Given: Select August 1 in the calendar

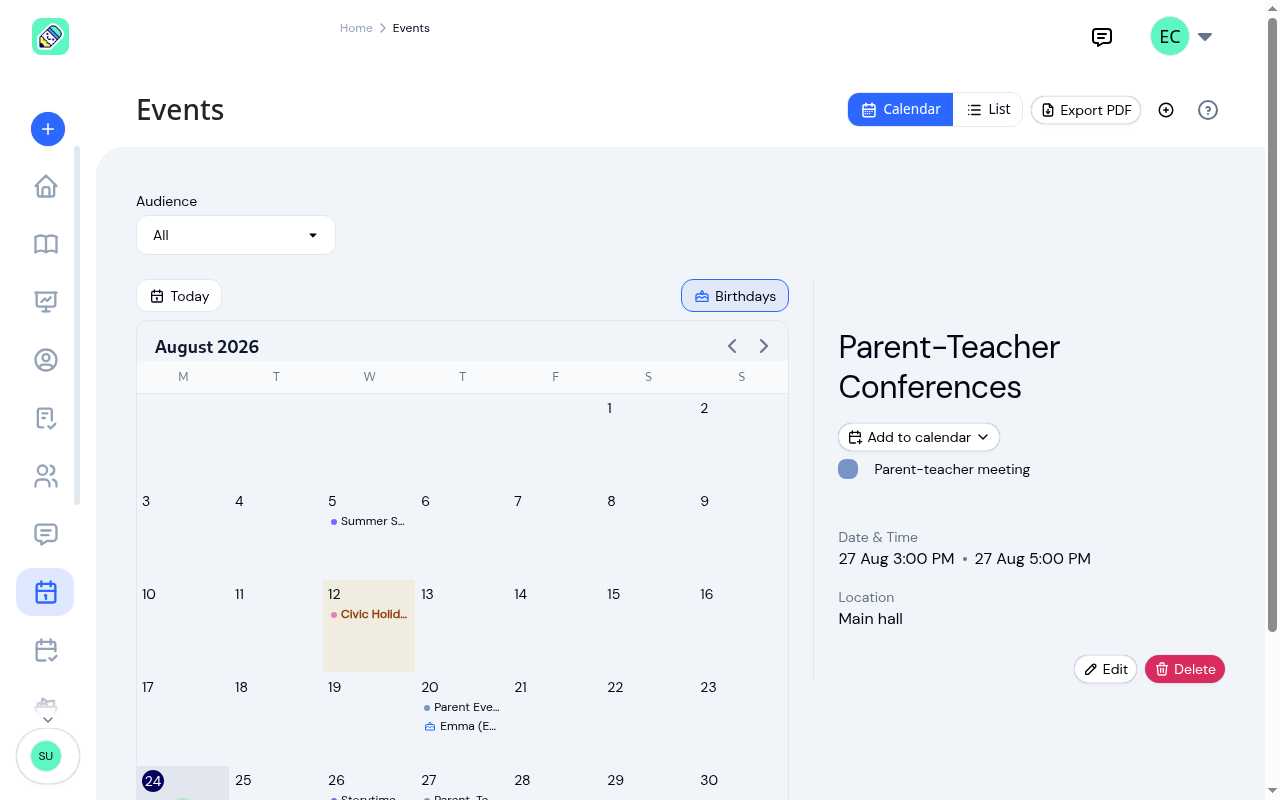Looking at the screenshot, I should (x=610, y=408).
